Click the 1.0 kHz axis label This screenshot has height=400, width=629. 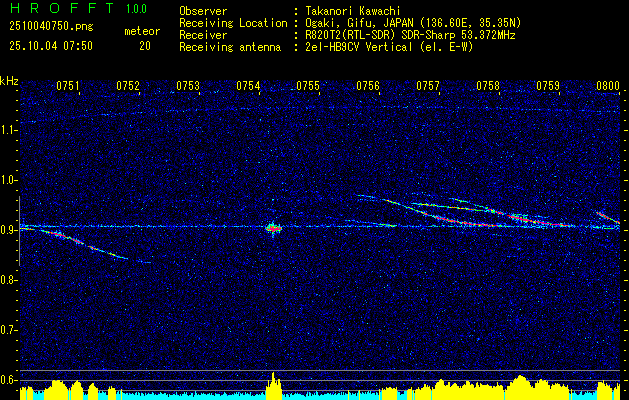coord(8,181)
